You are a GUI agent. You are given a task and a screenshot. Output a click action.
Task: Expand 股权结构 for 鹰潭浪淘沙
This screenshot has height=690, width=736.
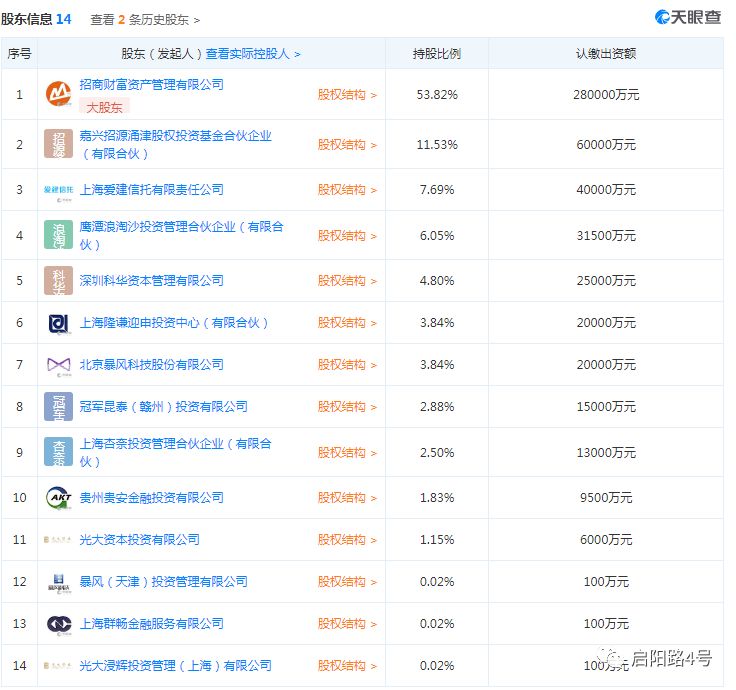point(347,236)
